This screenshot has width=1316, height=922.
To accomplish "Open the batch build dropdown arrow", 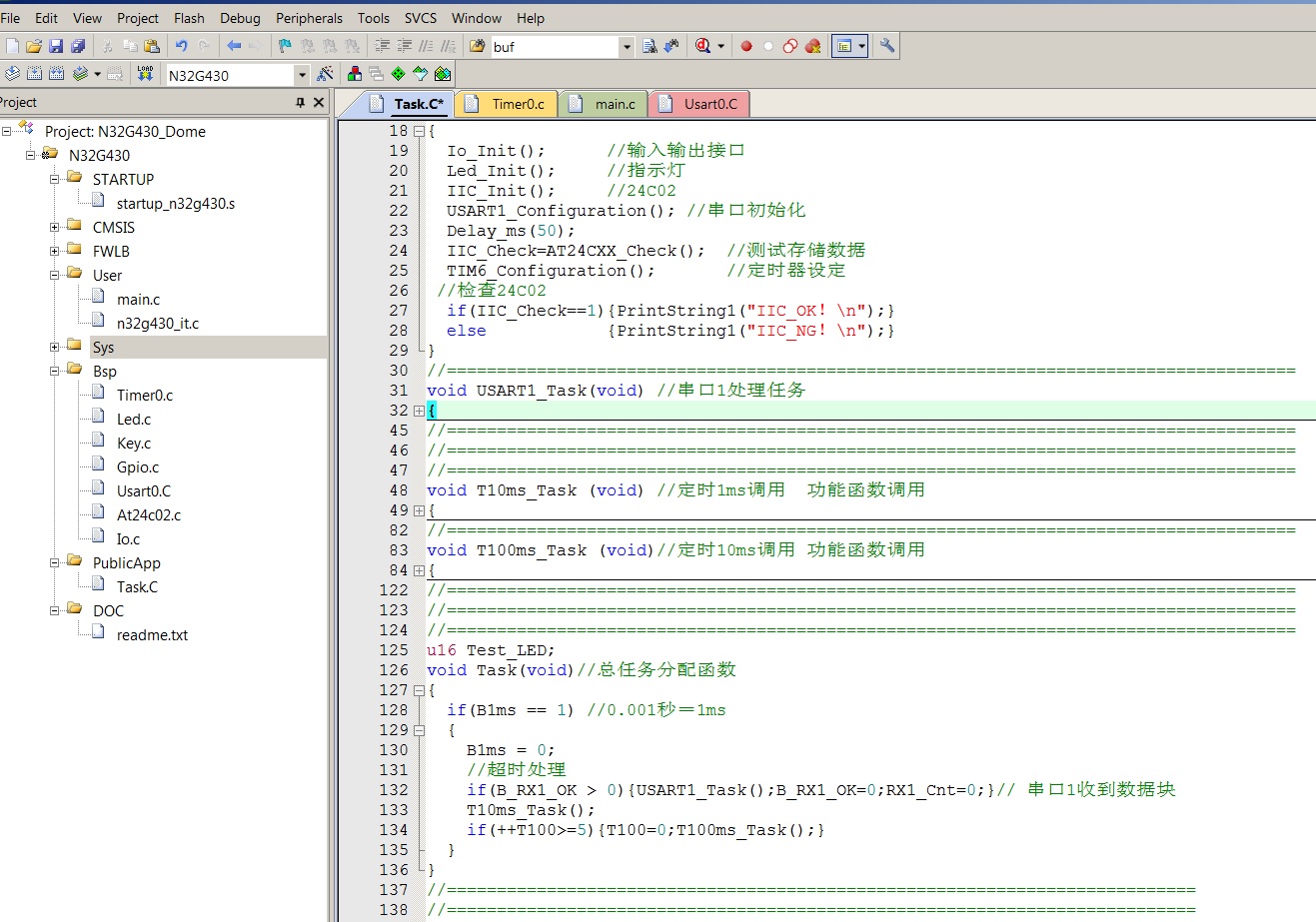I will pyautogui.click(x=97, y=74).
